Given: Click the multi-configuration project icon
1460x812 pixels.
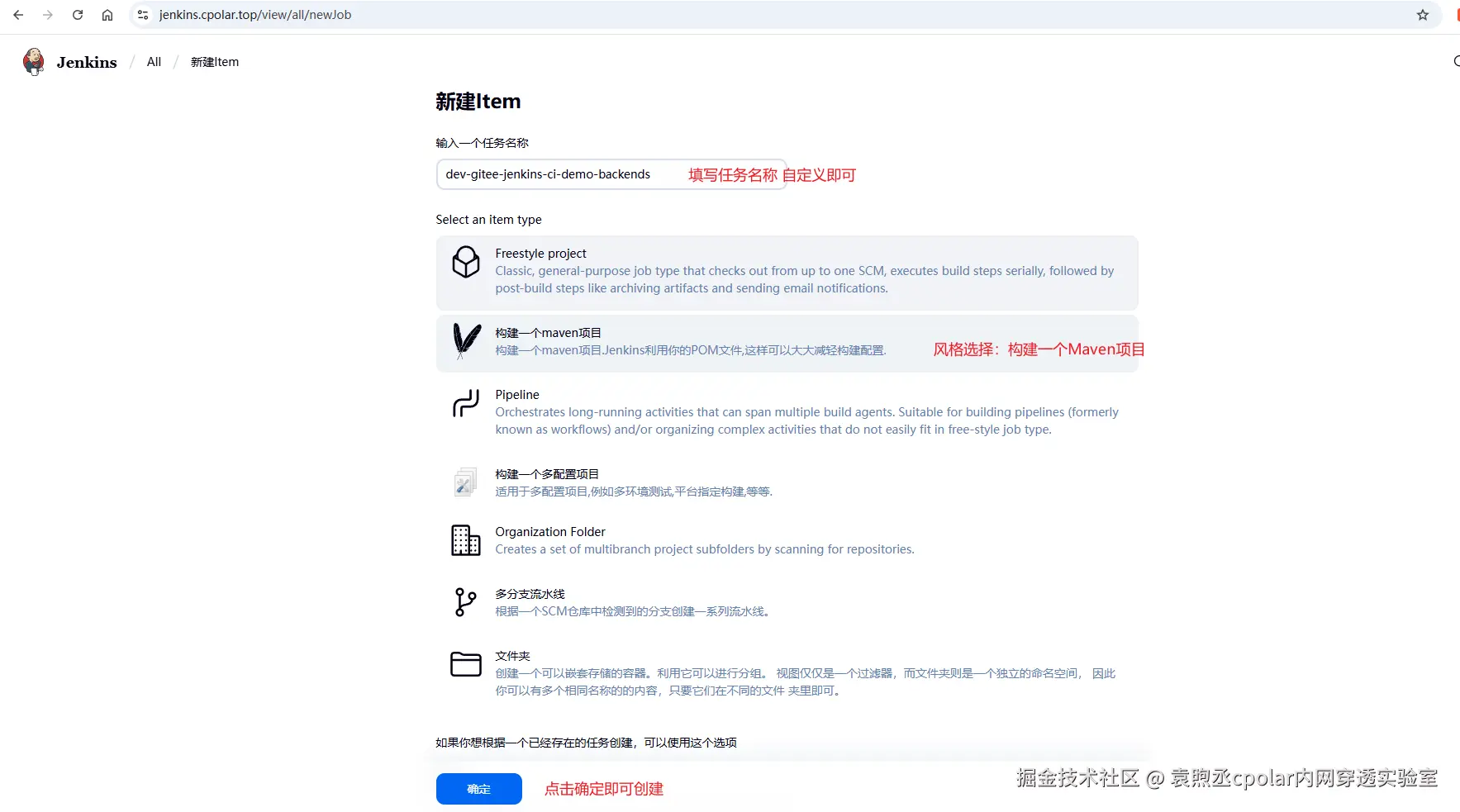Looking at the screenshot, I should pos(466,482).
